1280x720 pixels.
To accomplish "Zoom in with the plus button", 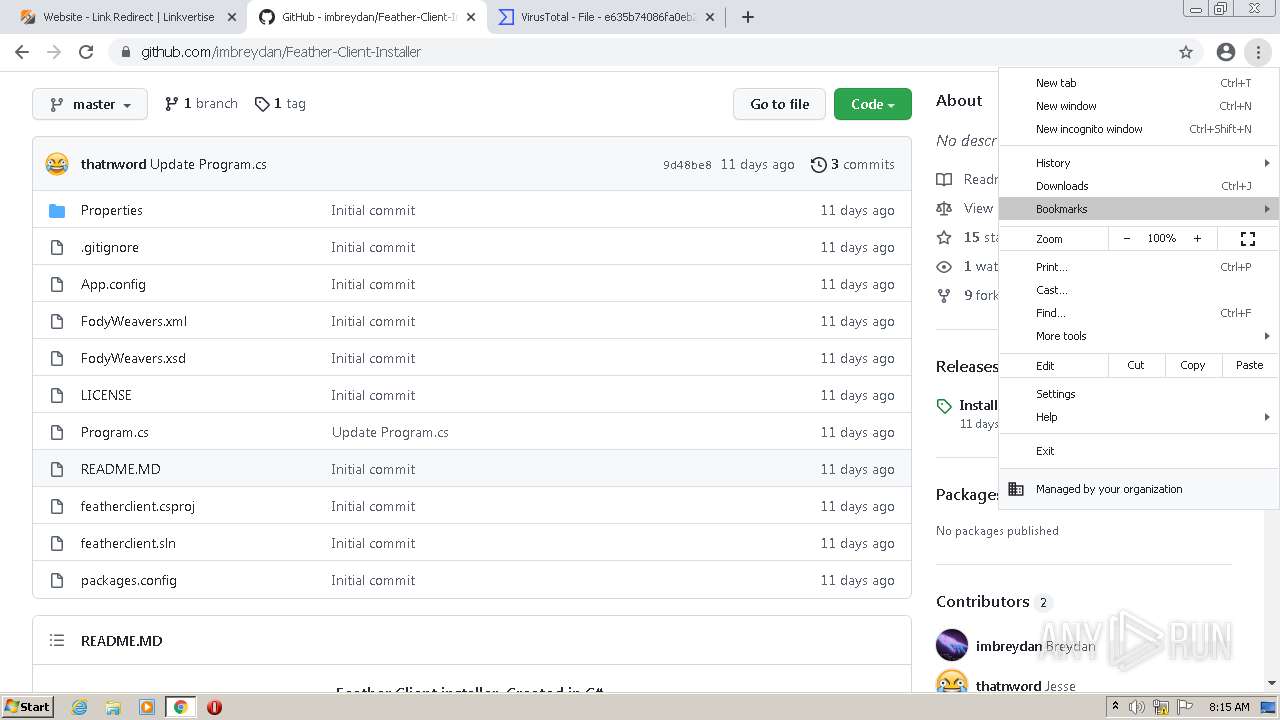I will tap(1197, 238).
